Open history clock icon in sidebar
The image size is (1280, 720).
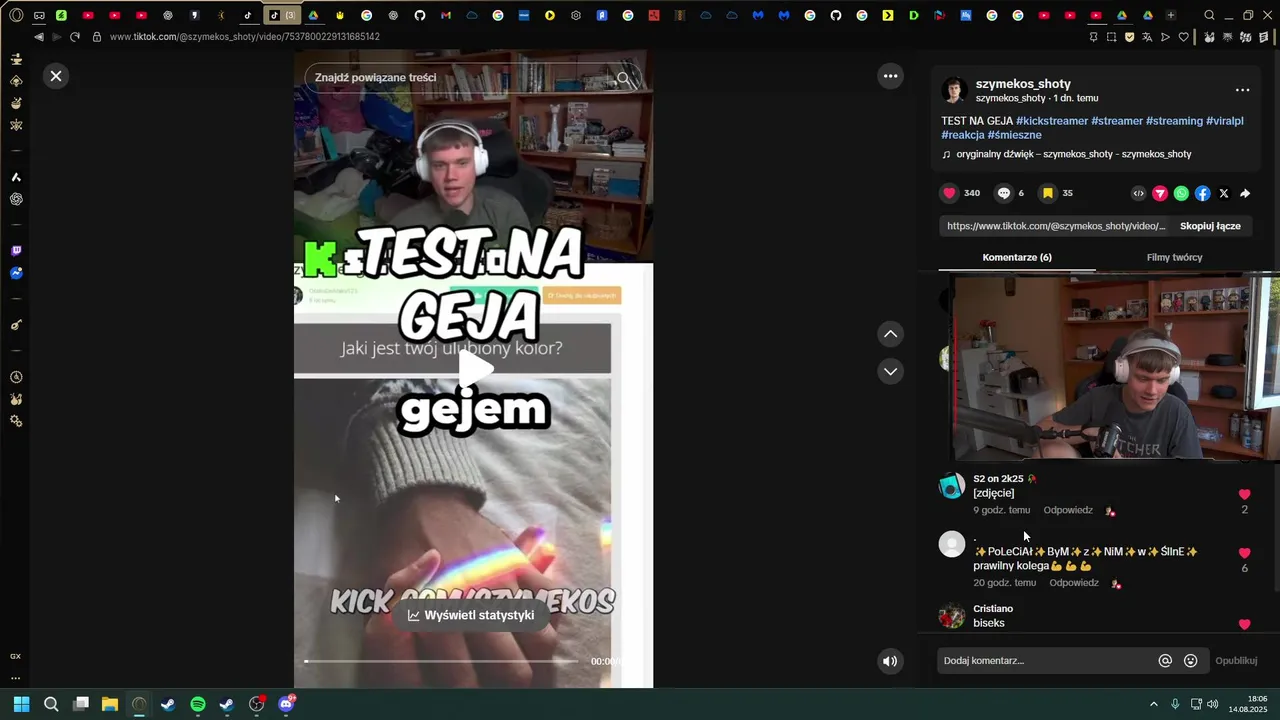16,377
